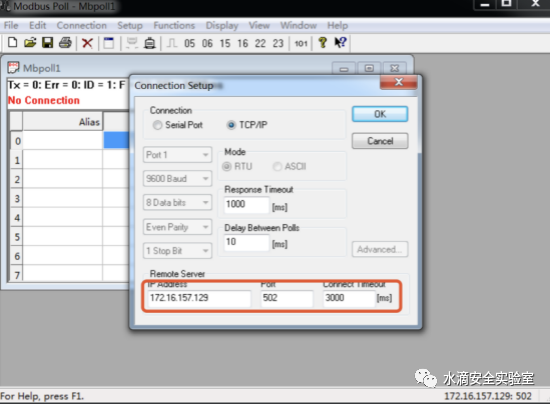Click the Connect Timeout field 3000
The image size is (552, 404).
coord(349,298)
